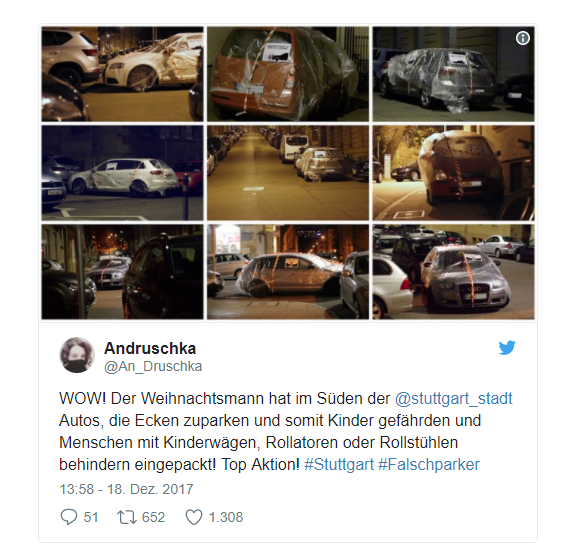Click the reply speech bubble icon
The width and height of the screenshot is (561, 558).
[x=69, y=517]
